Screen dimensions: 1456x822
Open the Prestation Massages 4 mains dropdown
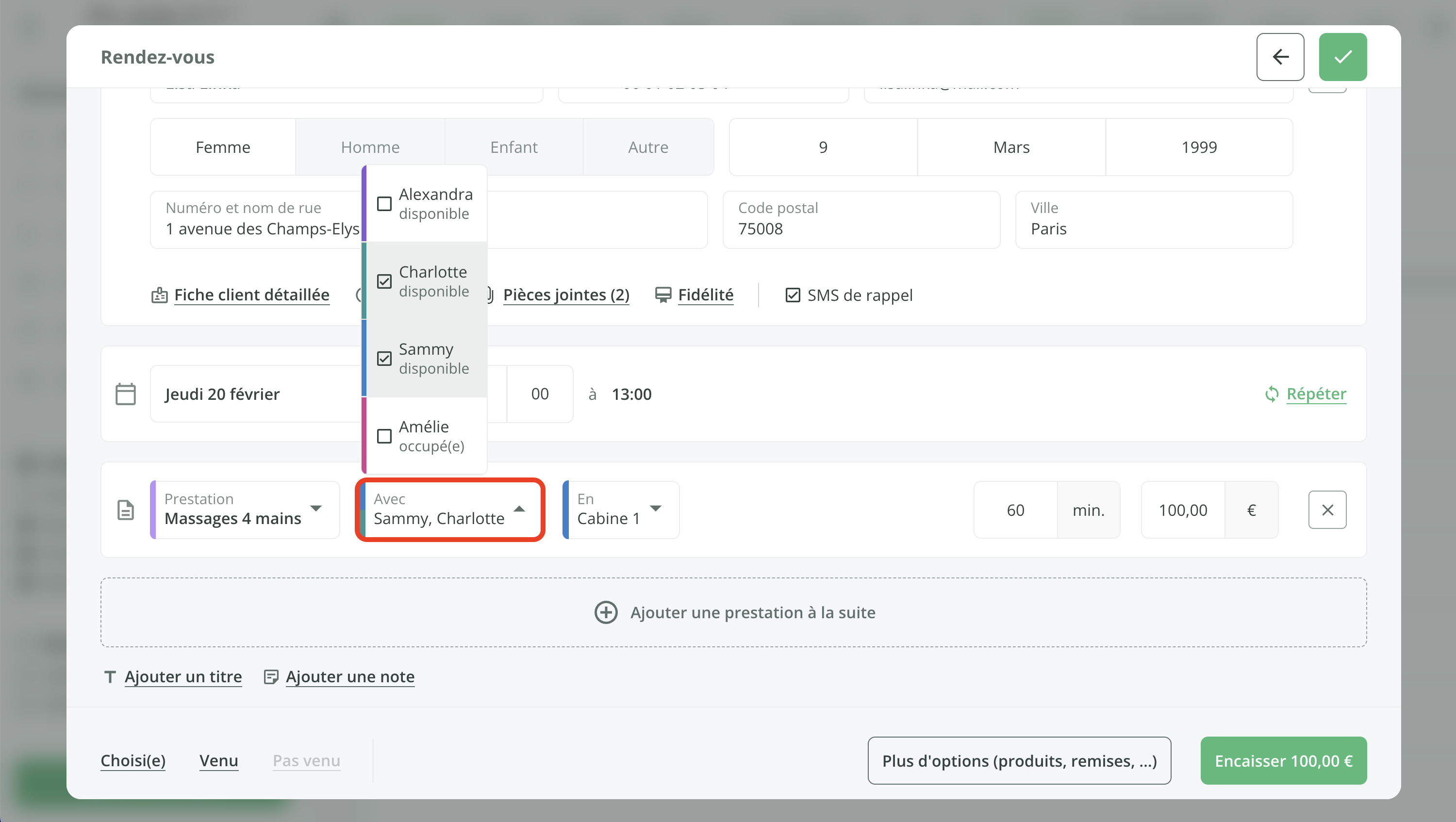pyautogui.click(x=315, y=509)
